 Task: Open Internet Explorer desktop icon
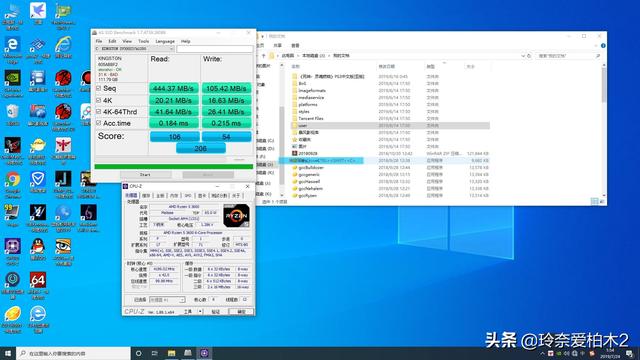coord(63,47)
